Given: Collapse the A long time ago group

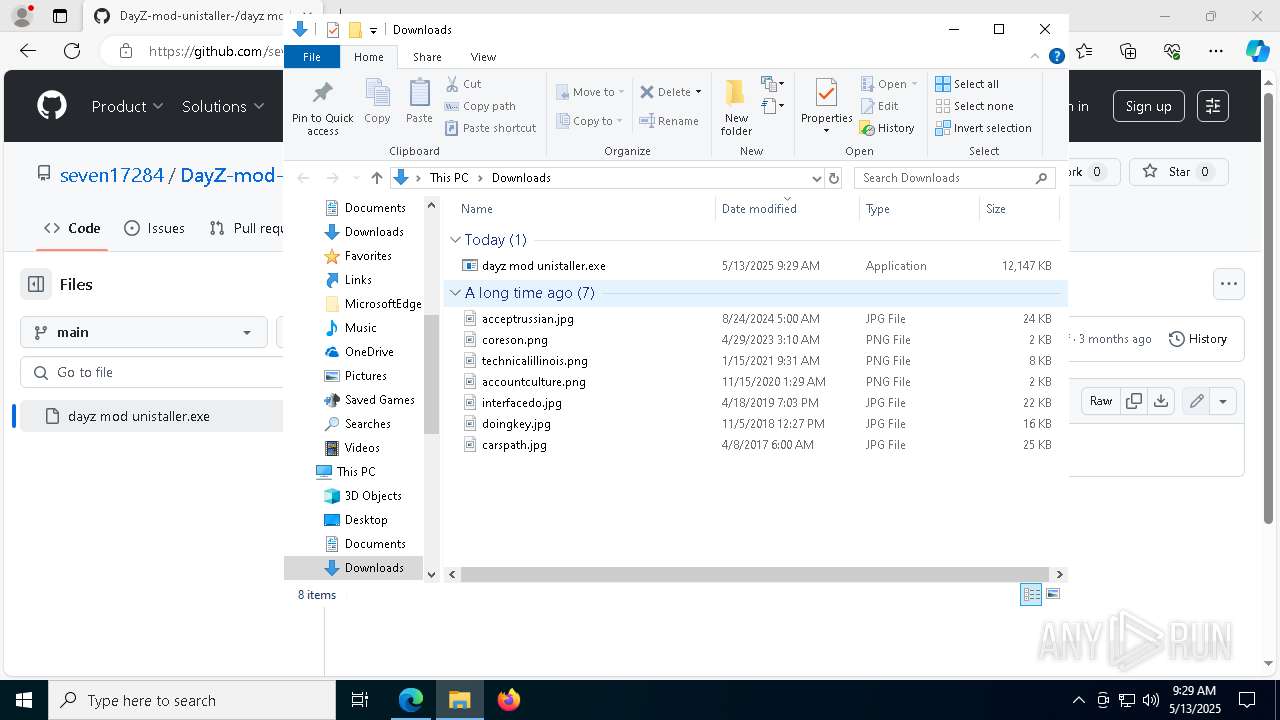Looking at the screenshot, I should [x=456, y=293].
